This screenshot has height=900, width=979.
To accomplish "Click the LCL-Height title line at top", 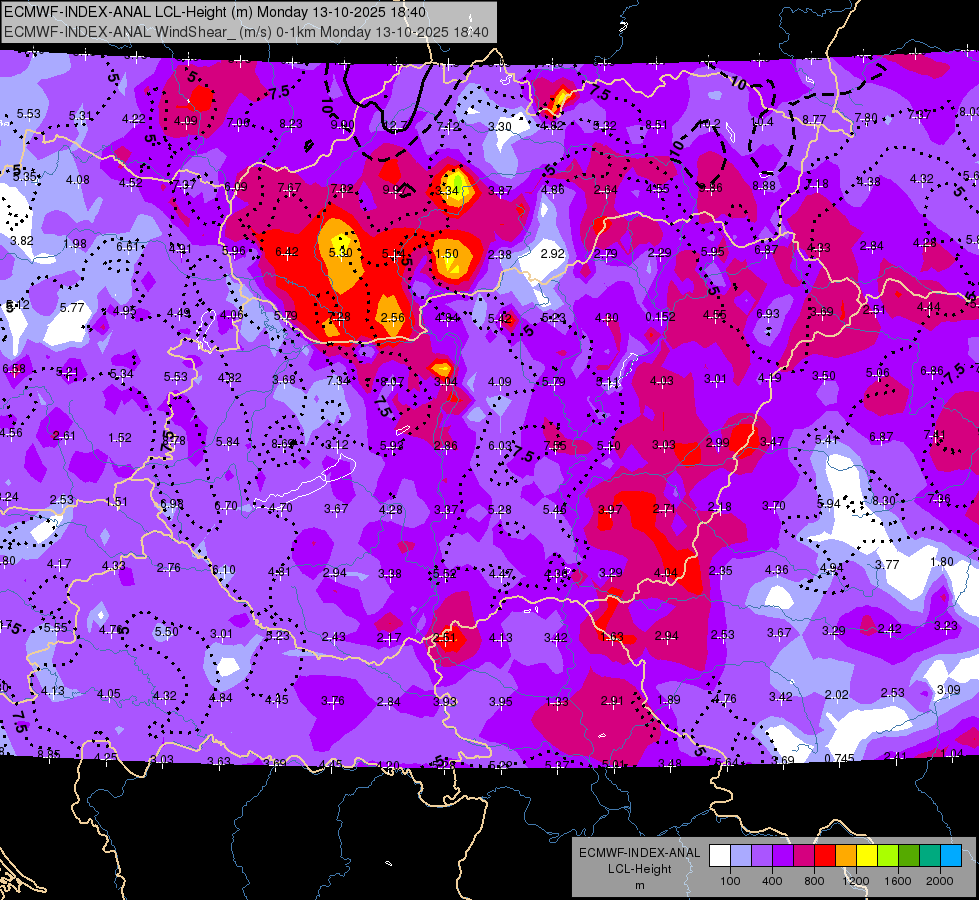I will click(x=215, y=12).
